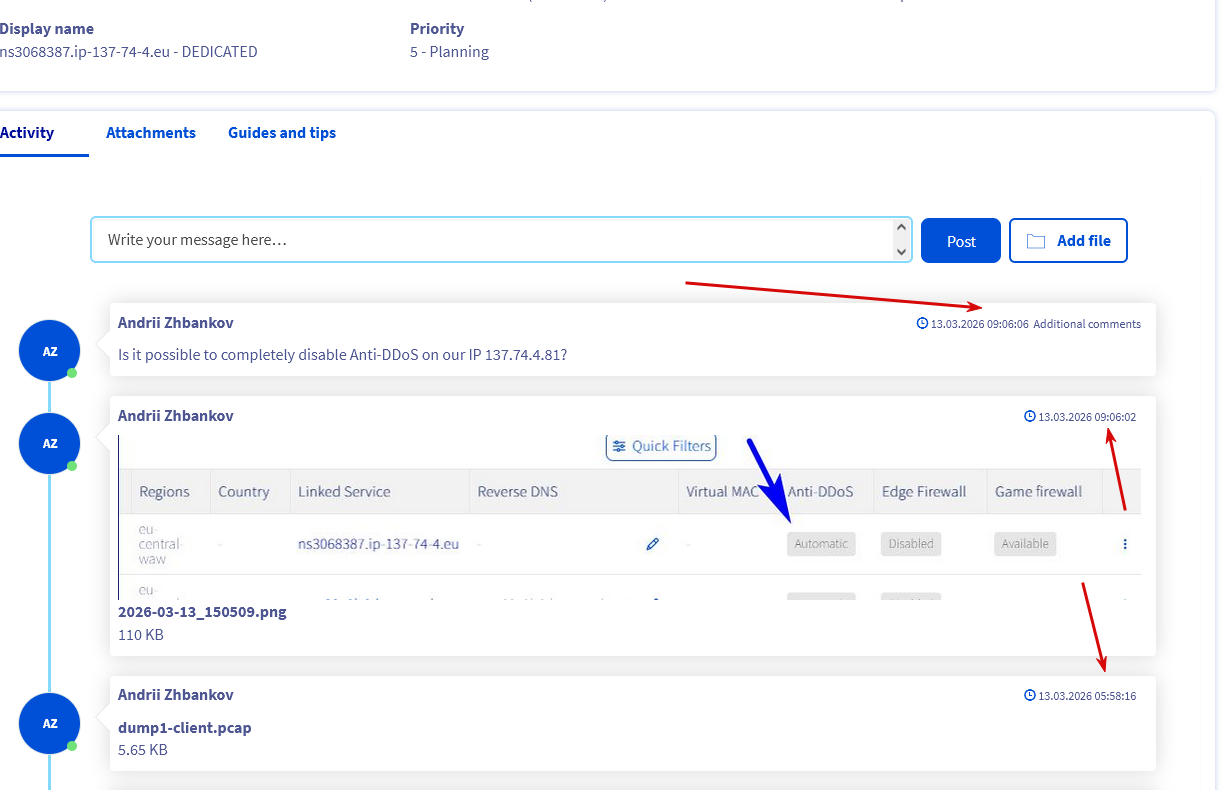The image size is (1232, 790).
Task: Click the clock icon next to 09:06:06 timestamp
Action: coord(922,323)
